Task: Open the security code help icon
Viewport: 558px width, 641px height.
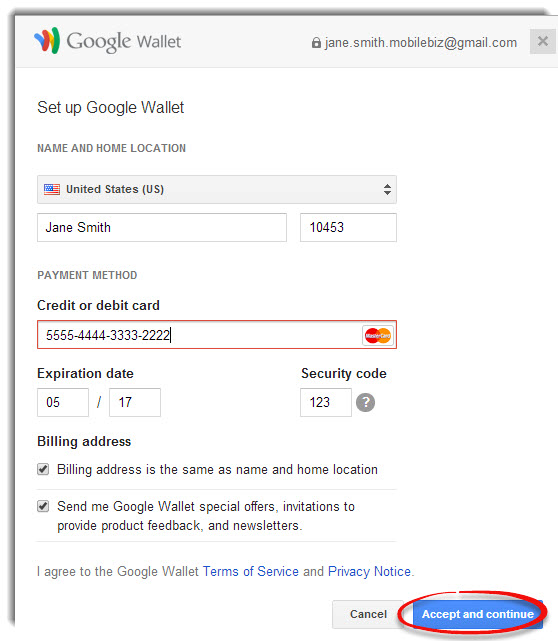Action: [x=365, y=402]
